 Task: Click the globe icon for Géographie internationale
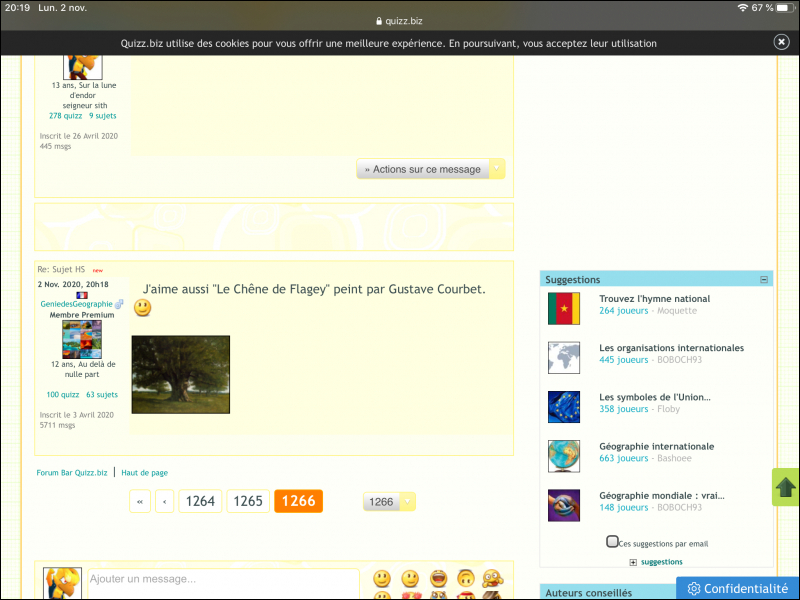click(x=564, y=456)
